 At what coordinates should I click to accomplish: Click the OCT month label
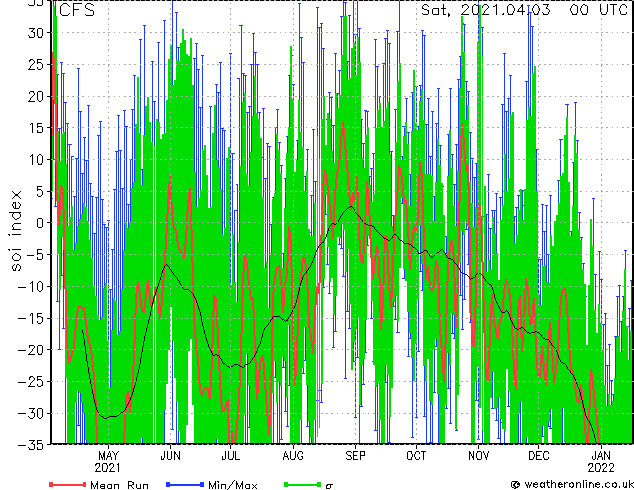tap(416, 456)
